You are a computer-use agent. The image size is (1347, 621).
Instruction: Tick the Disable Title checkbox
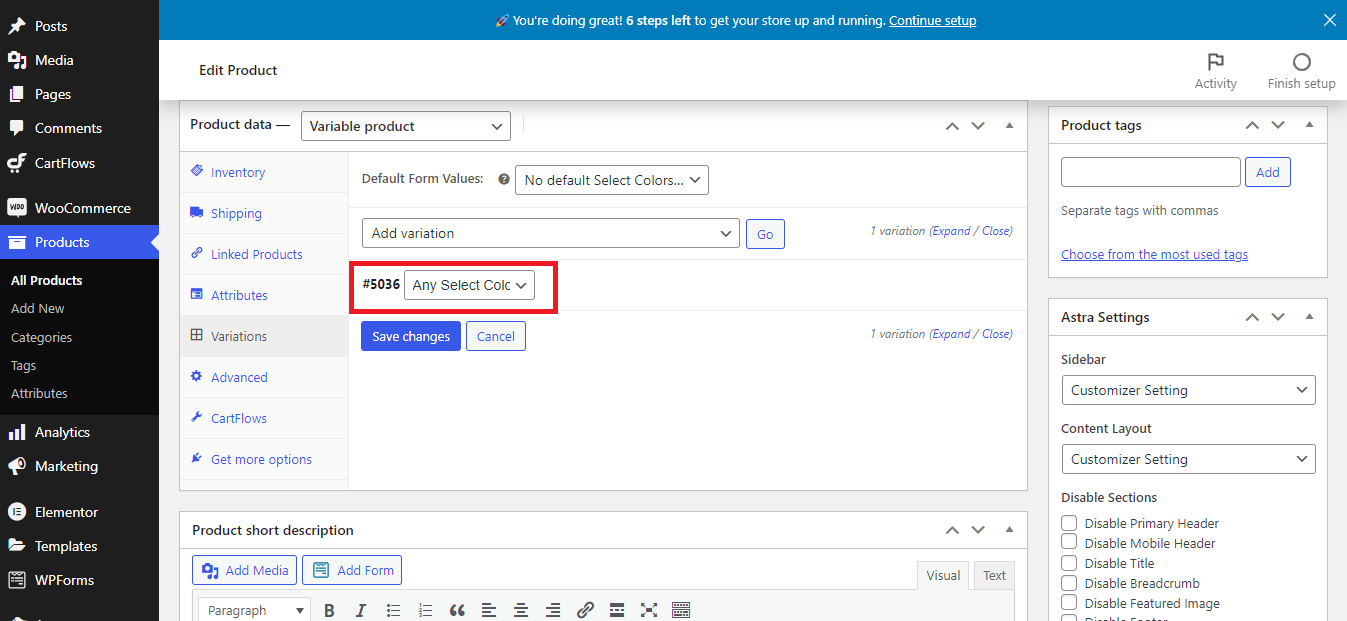pyautogui.click(x=1069, y=563)
